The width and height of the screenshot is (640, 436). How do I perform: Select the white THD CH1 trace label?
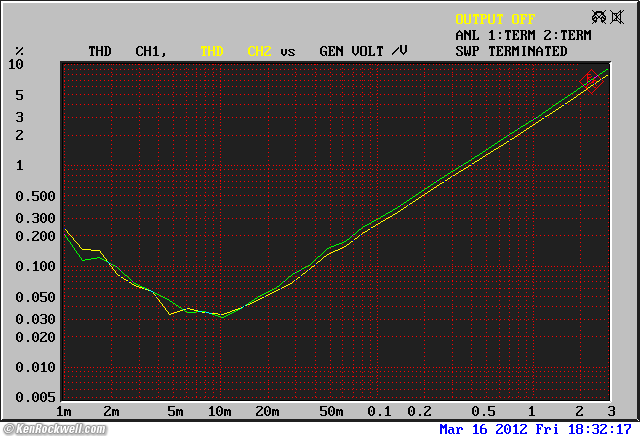click(x=128, y=51)
